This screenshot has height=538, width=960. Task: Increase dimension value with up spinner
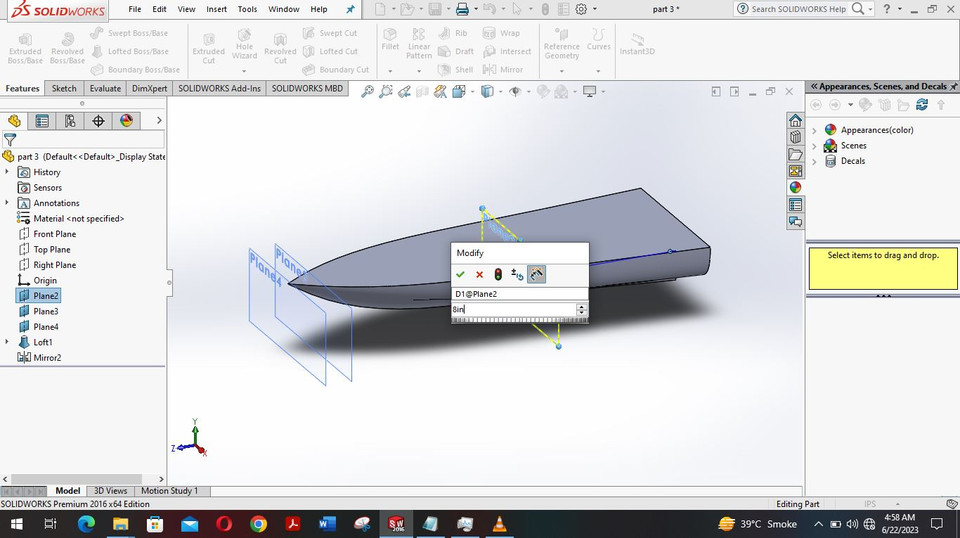[x=582, y=306]
